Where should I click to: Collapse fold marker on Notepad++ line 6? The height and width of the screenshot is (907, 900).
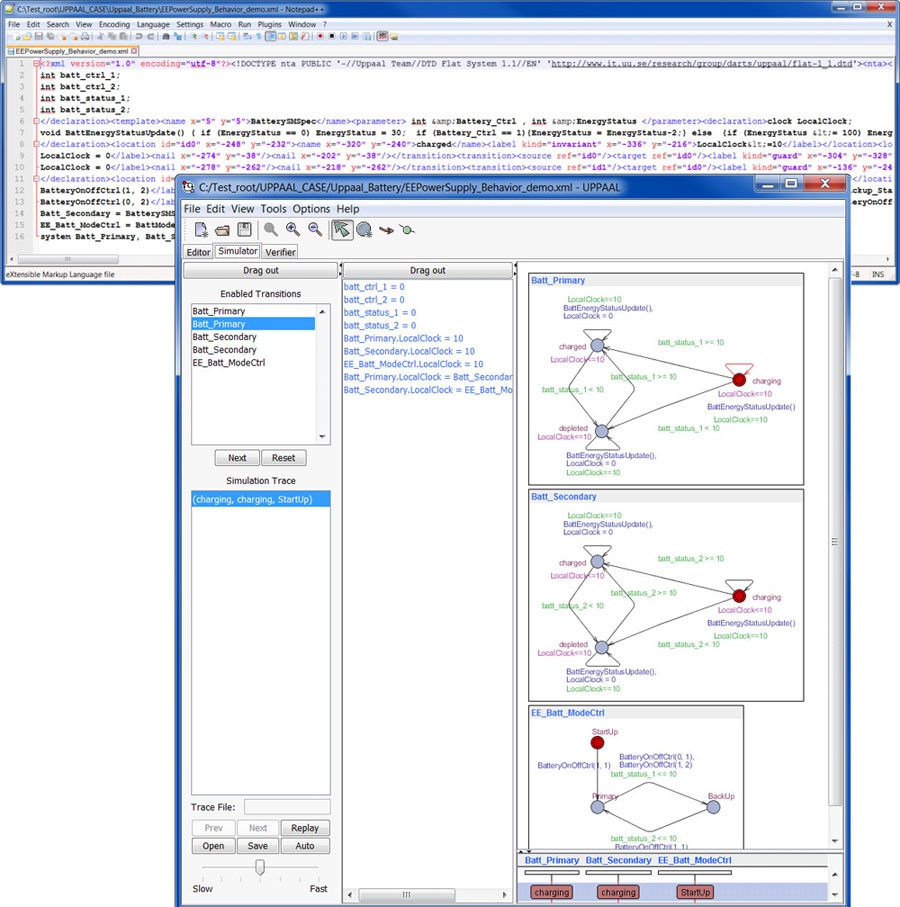[36, 121]
